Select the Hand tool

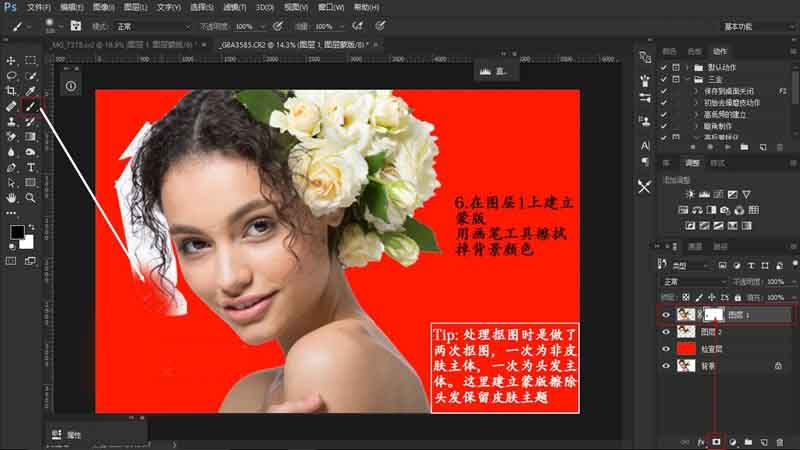click(x=11, y=198)
